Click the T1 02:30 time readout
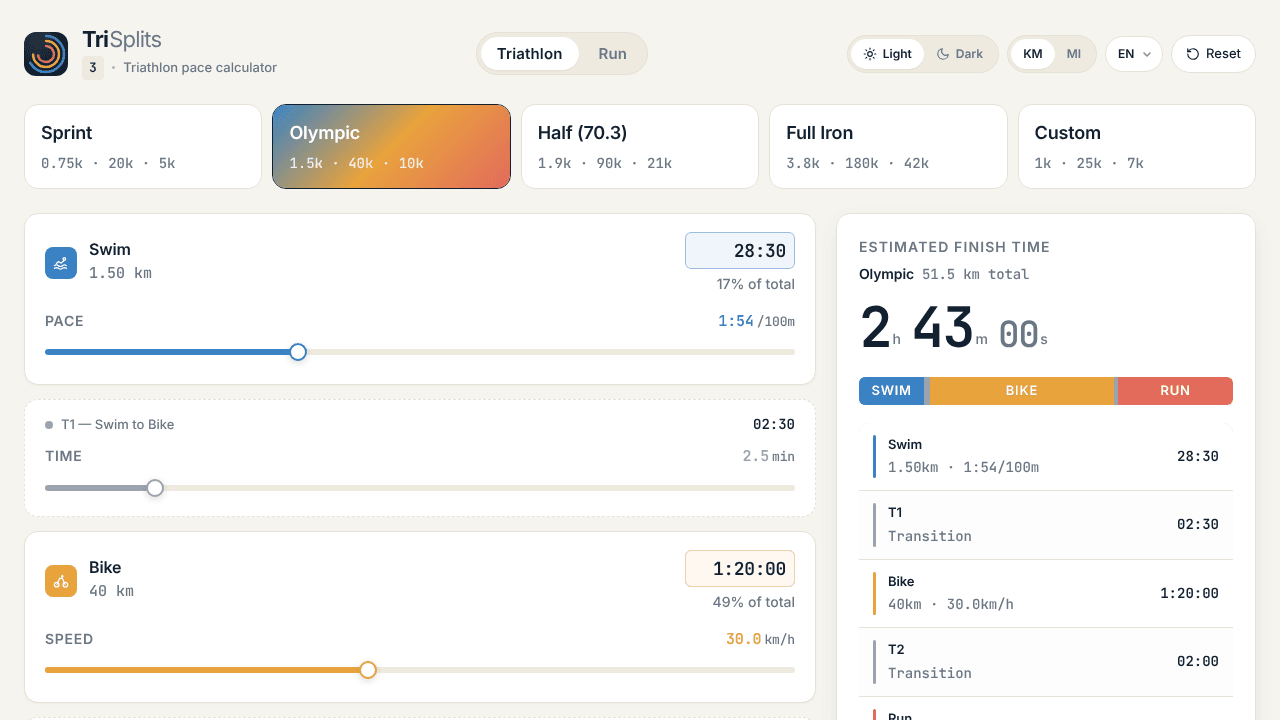Viewport: 1280px width, 720px height. [x=774, y=424]
